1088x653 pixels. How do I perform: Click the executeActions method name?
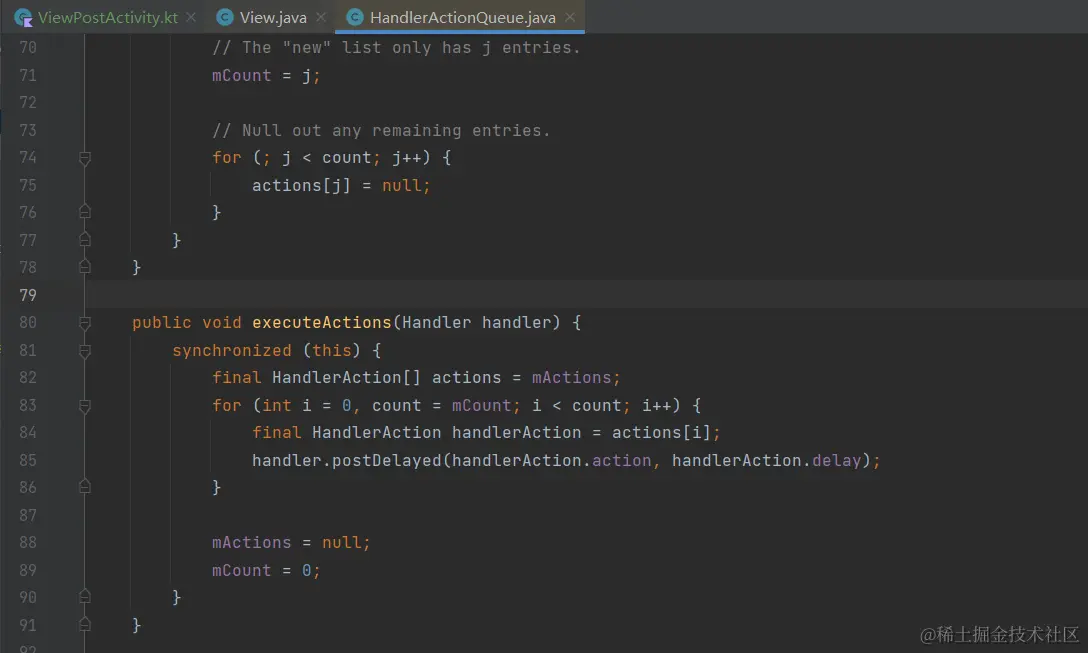pyautogui.click(x=322, y=323)
